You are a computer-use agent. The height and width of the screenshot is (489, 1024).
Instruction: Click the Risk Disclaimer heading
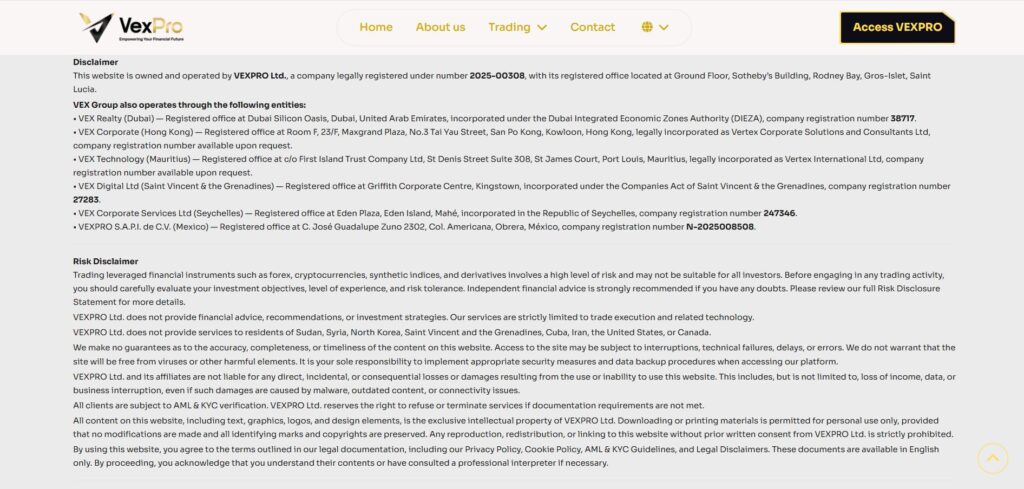[x=105, y=261]
